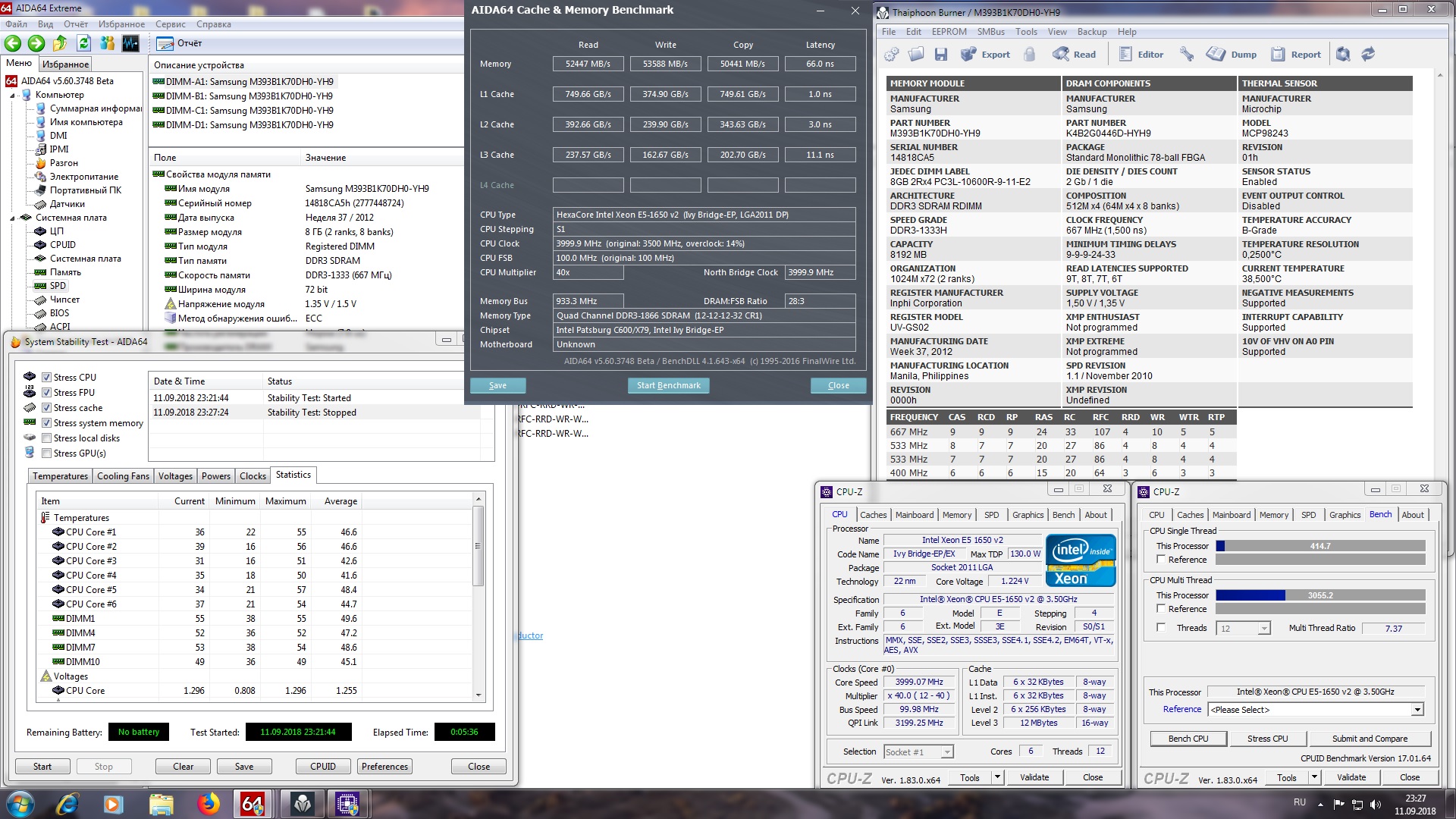Click the AIDA64 refresh page icon
1456x819 pixels.
84,43
